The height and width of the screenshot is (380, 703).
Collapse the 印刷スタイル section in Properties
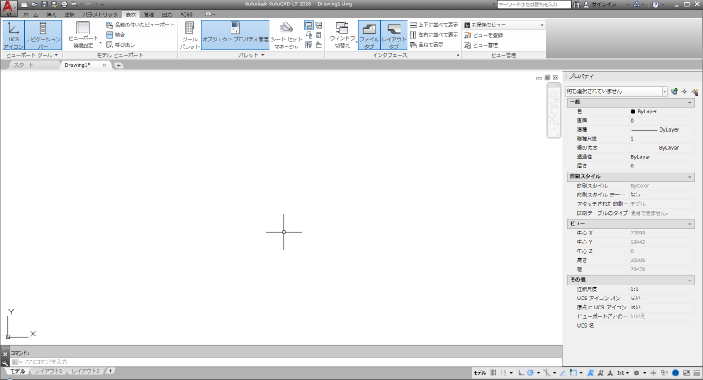click(690, 177)
